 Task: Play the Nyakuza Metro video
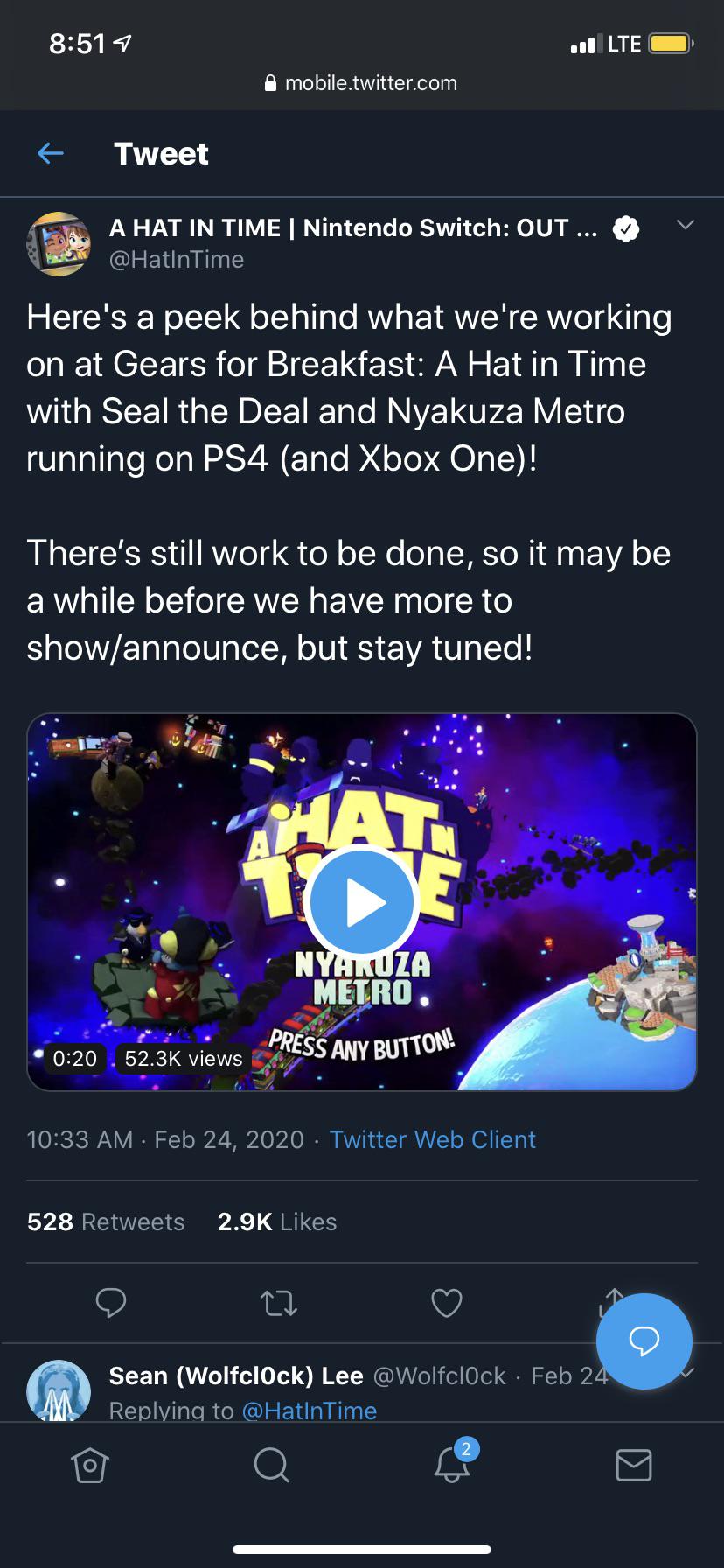(361, 902)
